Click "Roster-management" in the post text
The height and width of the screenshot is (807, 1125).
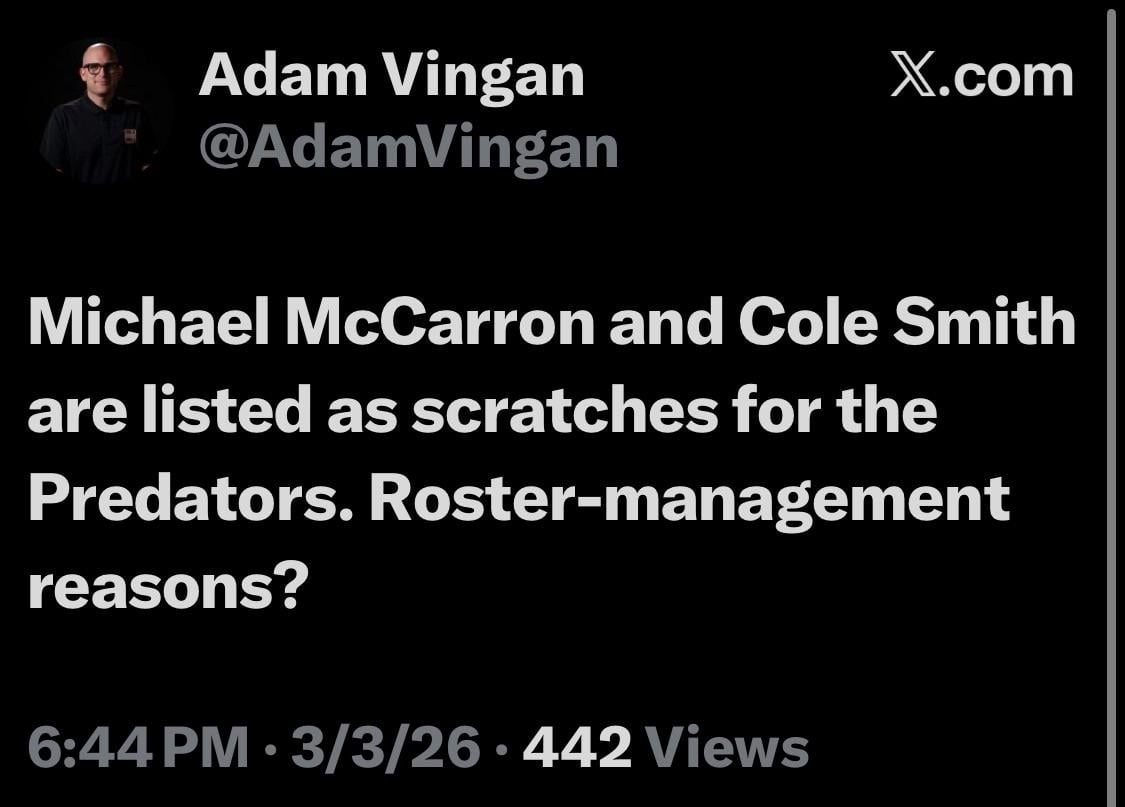[x=690, y=498]
